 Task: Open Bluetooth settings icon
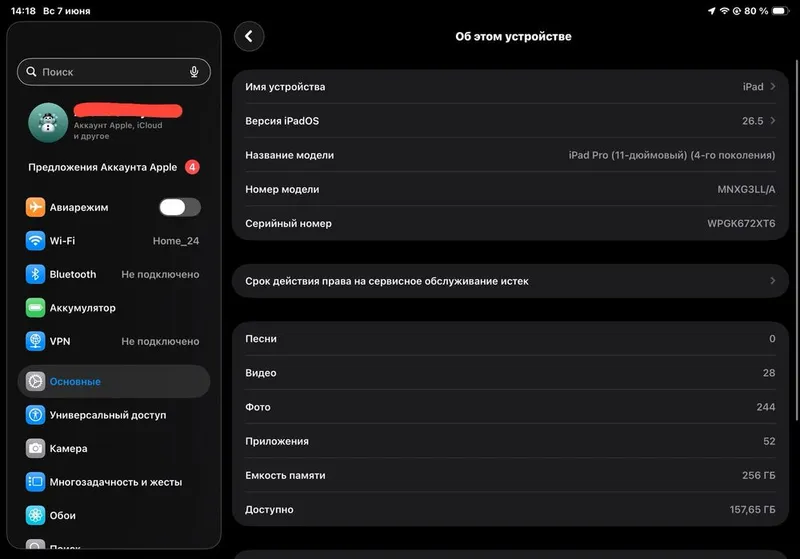point(35,274)
